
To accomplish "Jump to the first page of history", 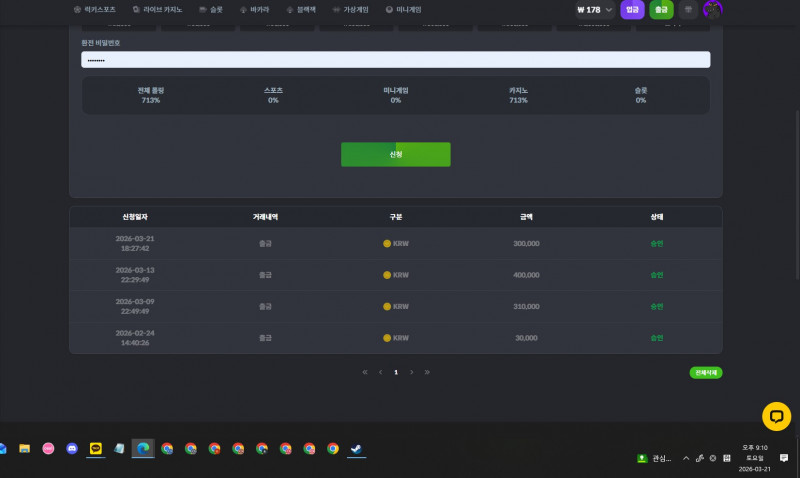I will tap(365, 372).
